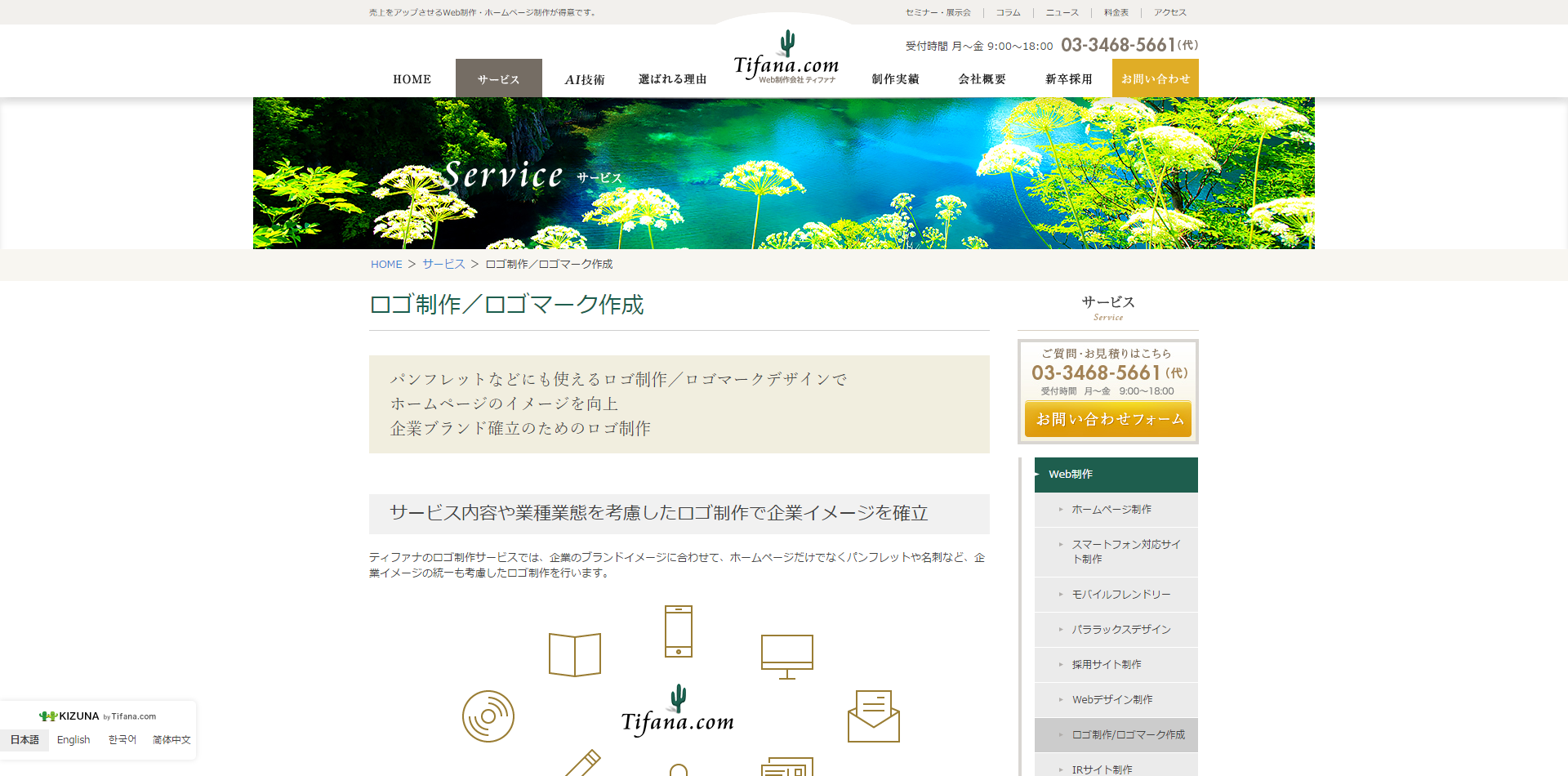Click the newspaper icon below the monitor
The image size is (1568, 776).
point(786,768)
